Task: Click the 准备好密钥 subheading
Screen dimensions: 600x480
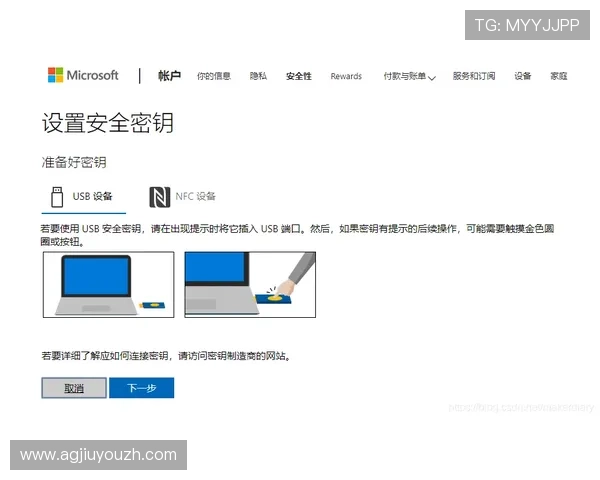Action: pos(74,162)
